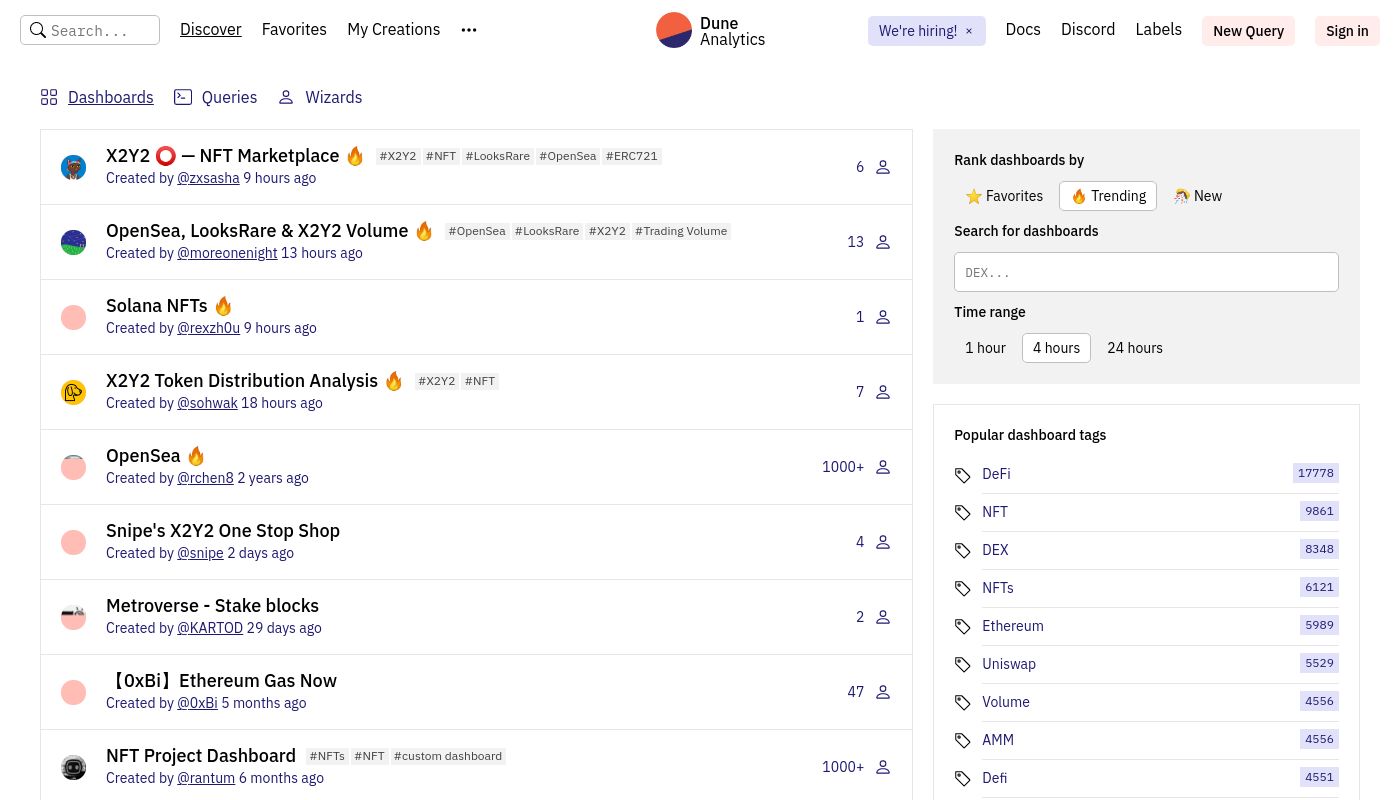1400x800 pixels.
Task: Rank dashboards by New
Action: (x=1198, y=196)
